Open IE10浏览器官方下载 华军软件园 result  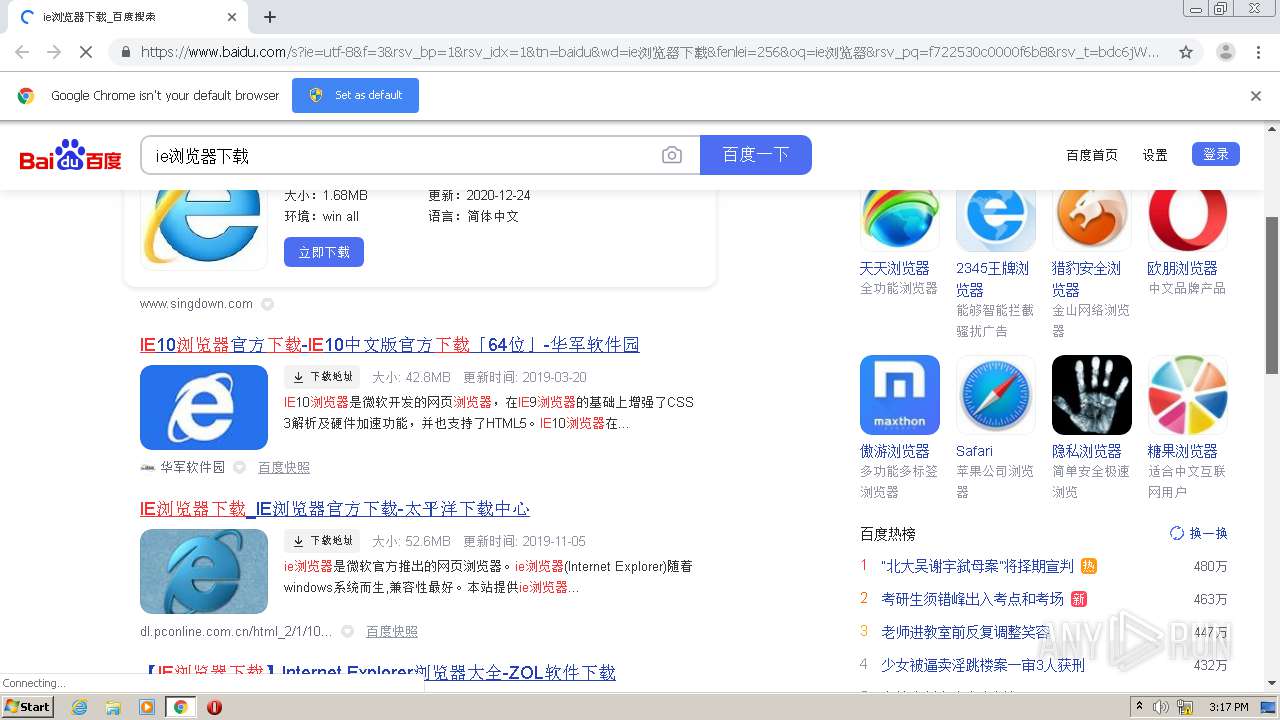pyautogui.click(x=390, y=345)
